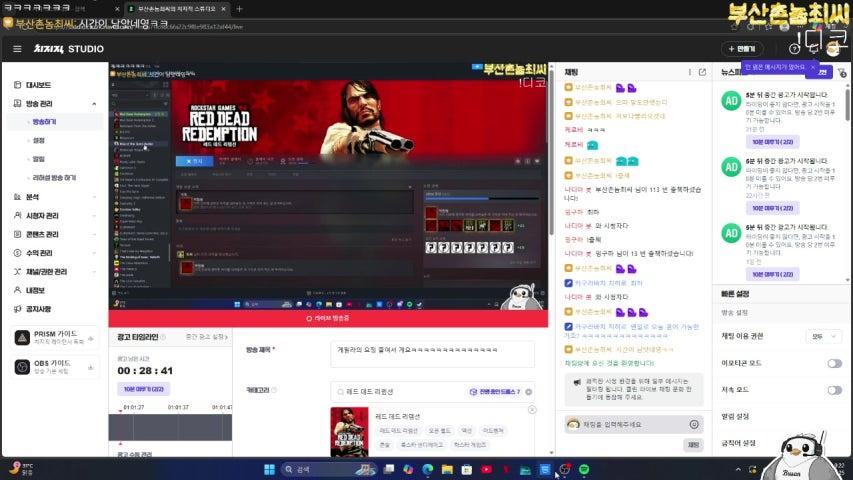Click 10분 미루기 in second news feed card
The height and width of the screenshot is (480, 853).
[772, 208]
